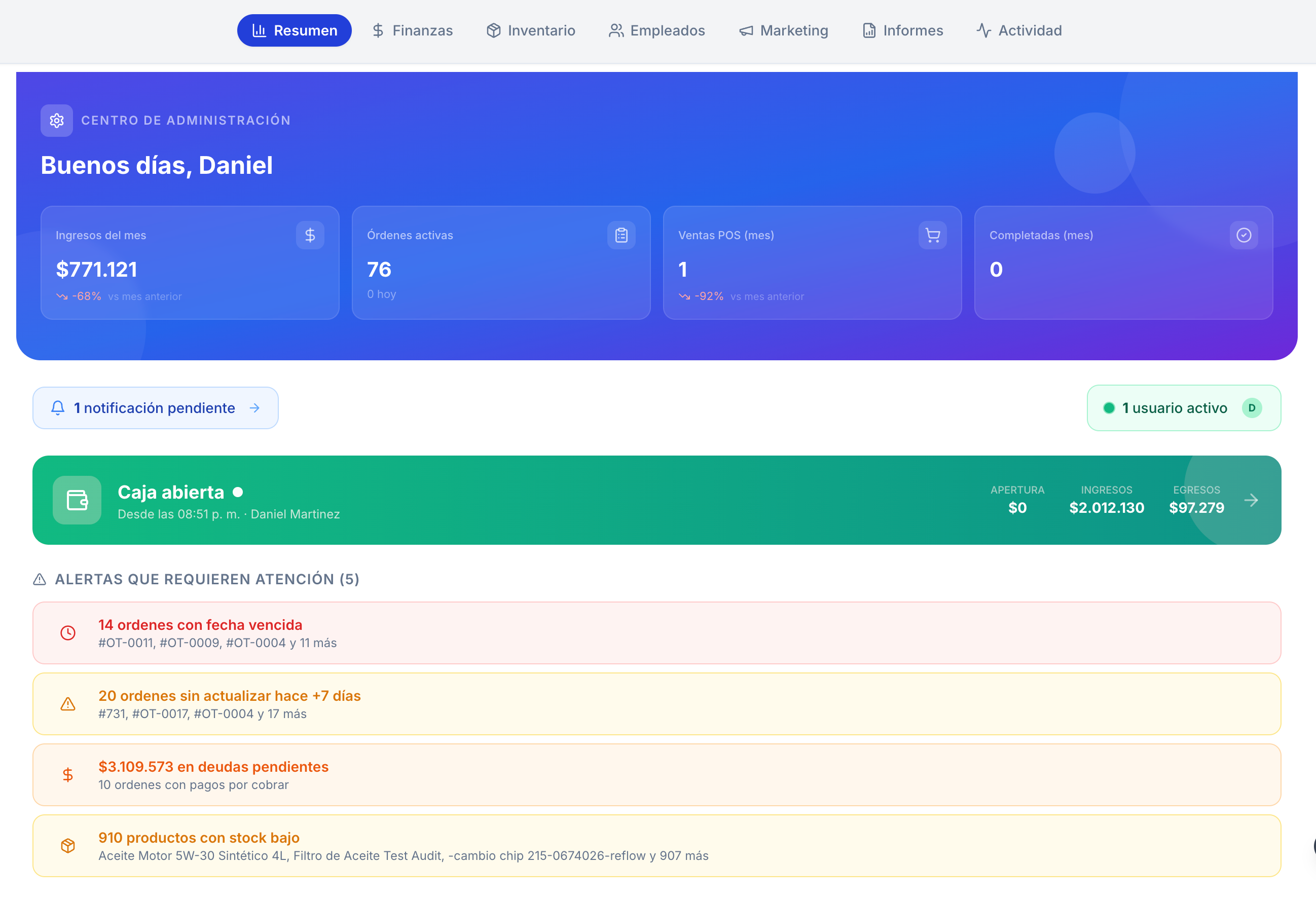Click the Completadas (mes) value 0
The image size is (1316, 902).
996,270
